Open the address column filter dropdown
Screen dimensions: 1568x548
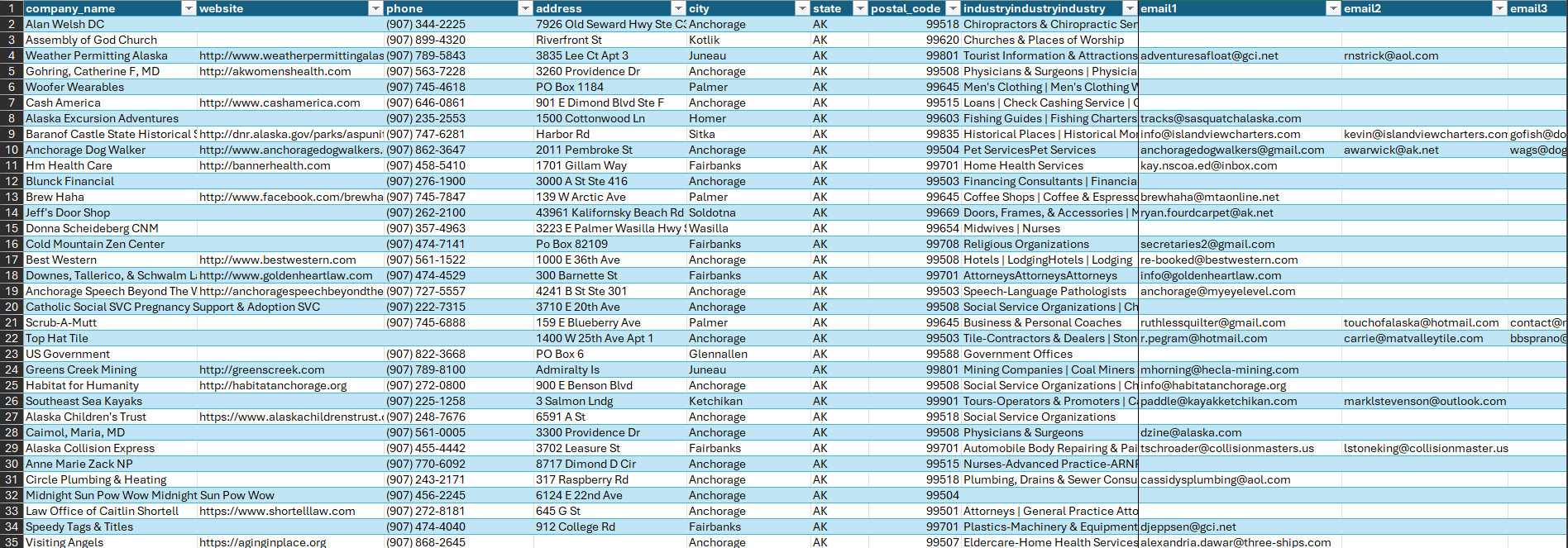point(678,8)
